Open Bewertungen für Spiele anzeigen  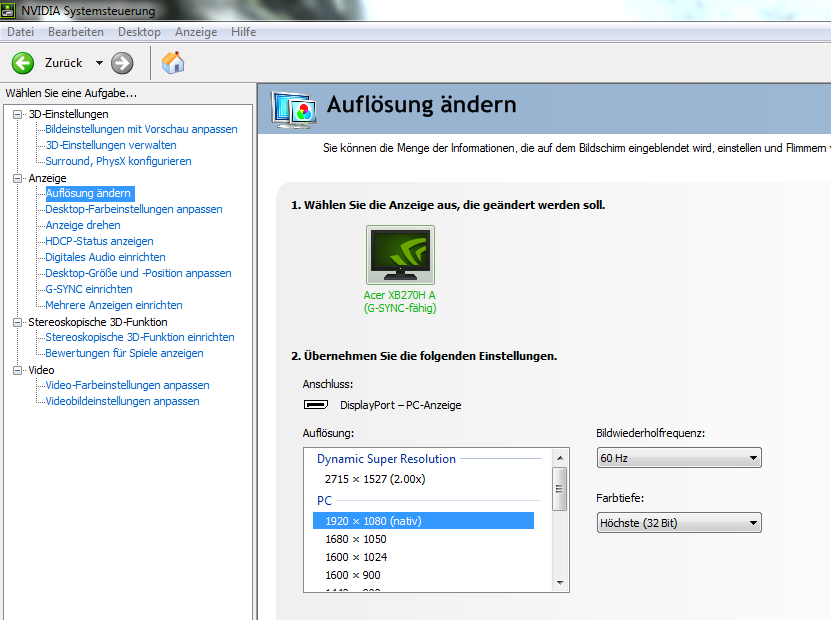124,353
